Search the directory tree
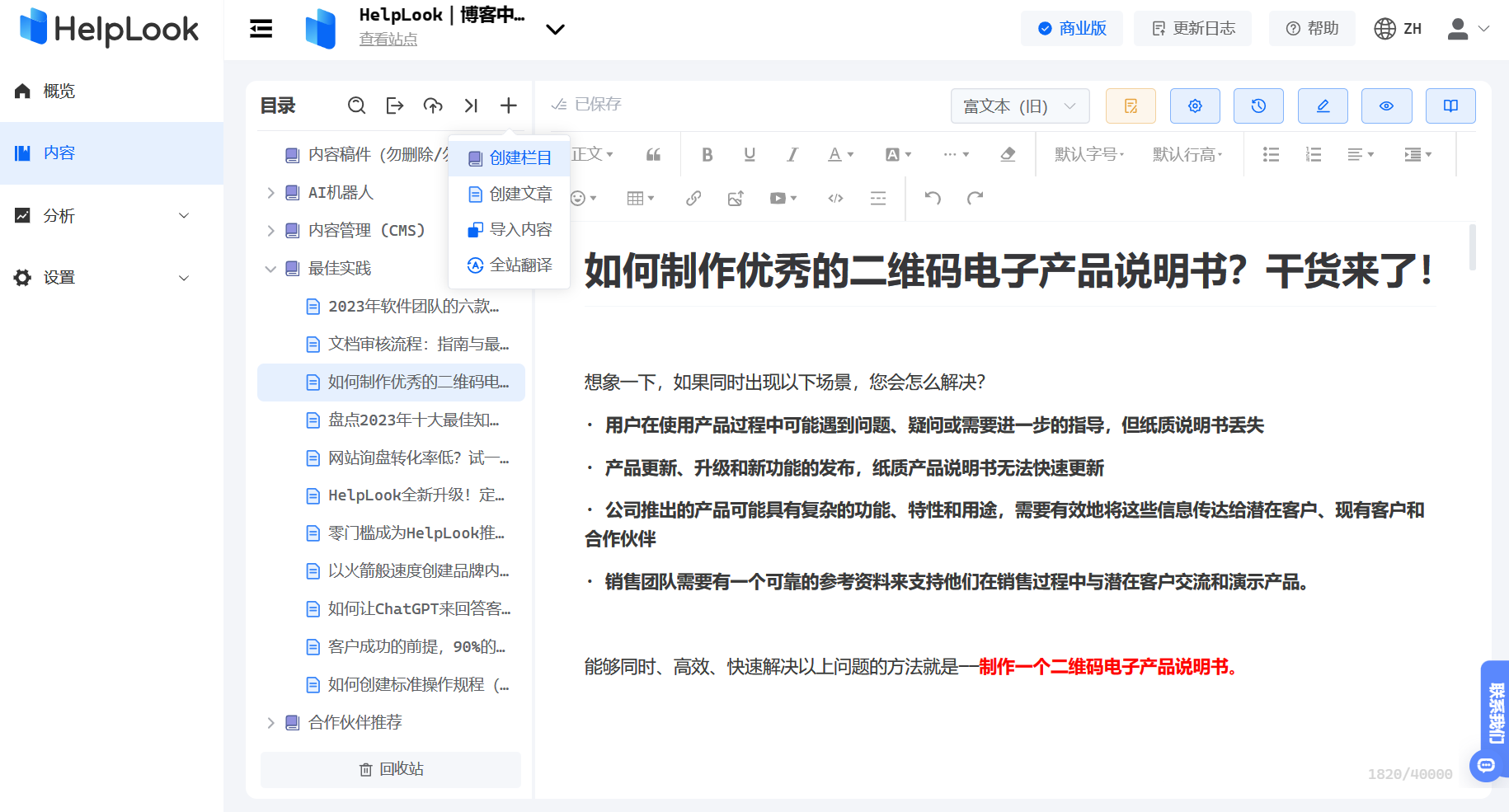The image size is (1509, 812). 356,106
